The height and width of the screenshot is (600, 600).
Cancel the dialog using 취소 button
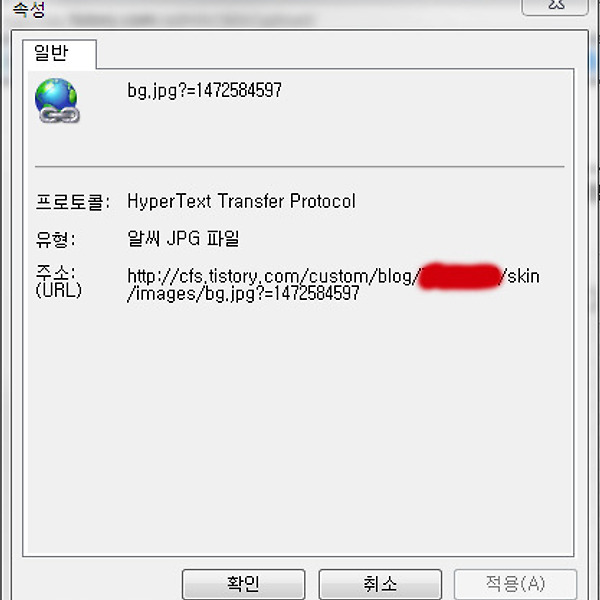click(x=380, y=584)
